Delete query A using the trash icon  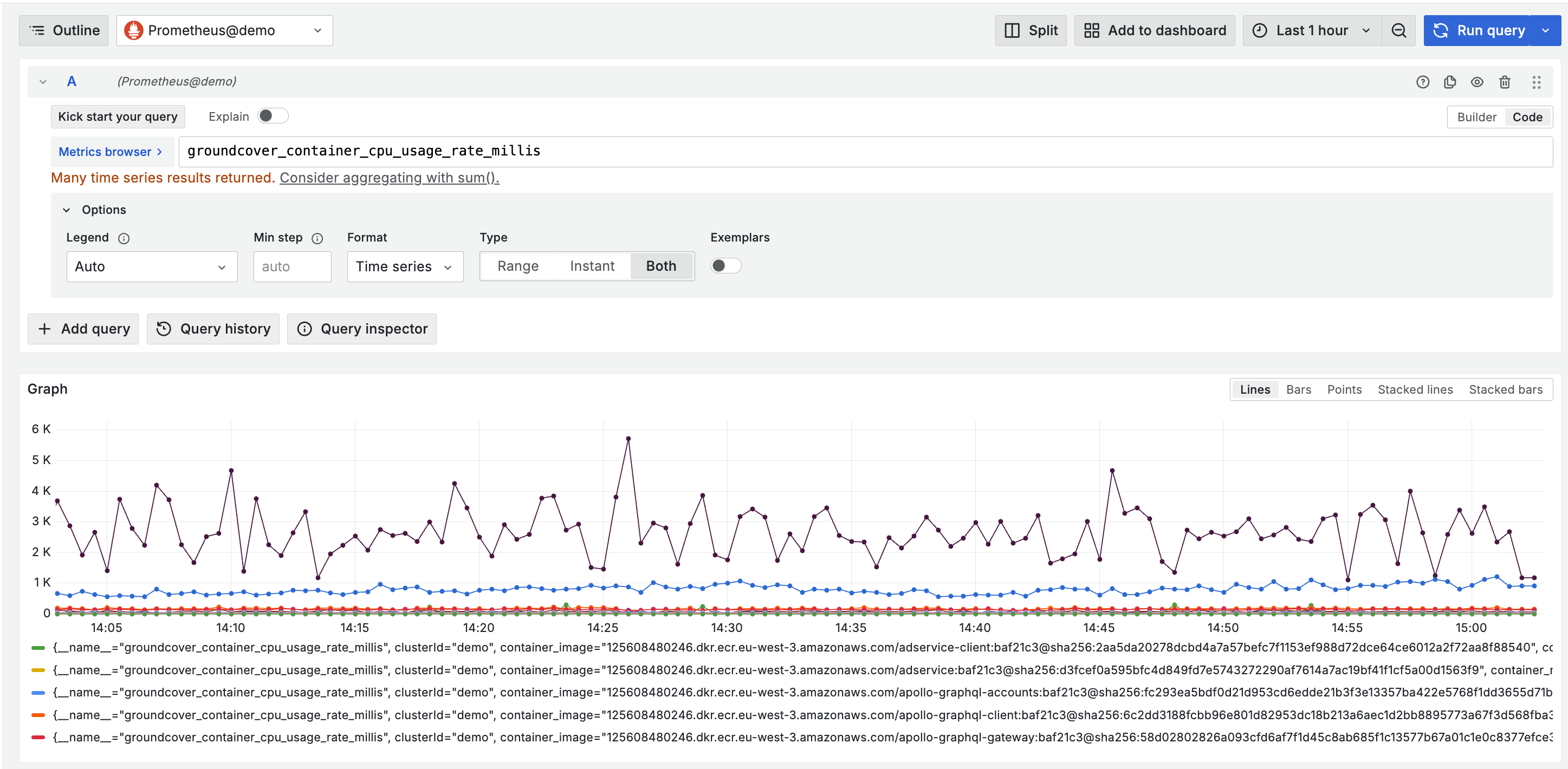pos(1504,82)
